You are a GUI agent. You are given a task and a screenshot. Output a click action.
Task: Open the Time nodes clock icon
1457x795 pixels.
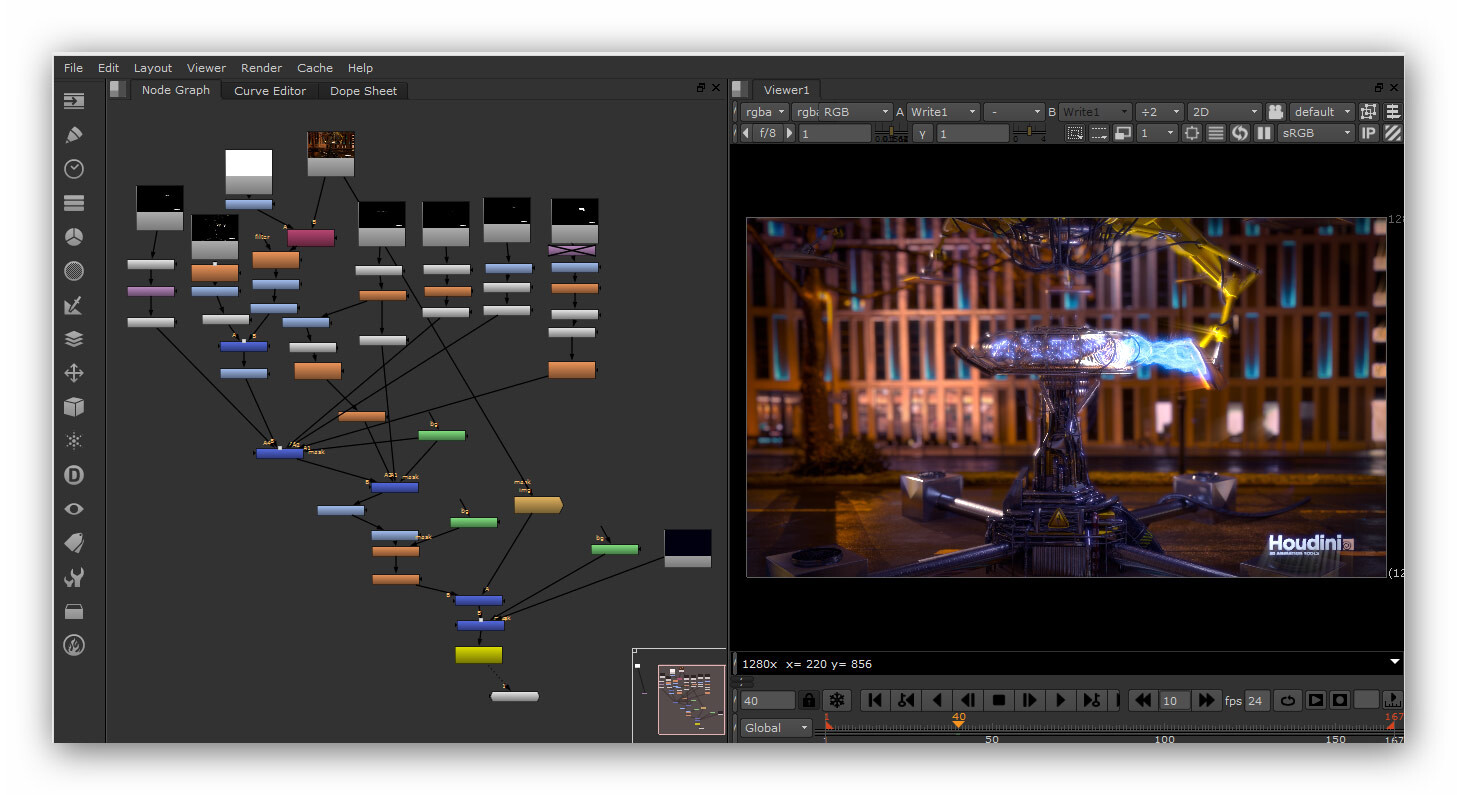[73, 169]
